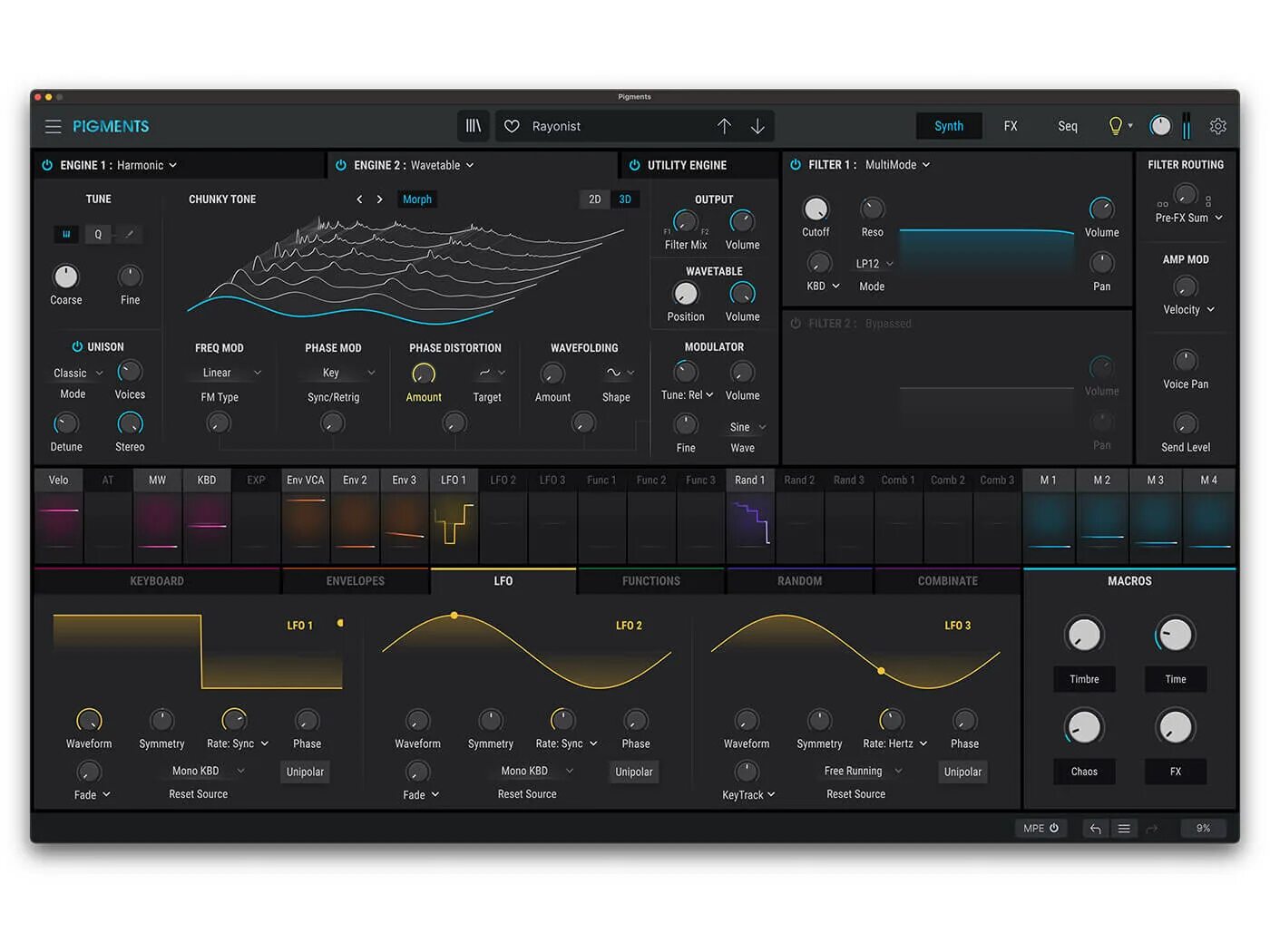Click the lightbulb sound design tips icon
The height and width of the screenshot is (952, 1270).
1116,126
